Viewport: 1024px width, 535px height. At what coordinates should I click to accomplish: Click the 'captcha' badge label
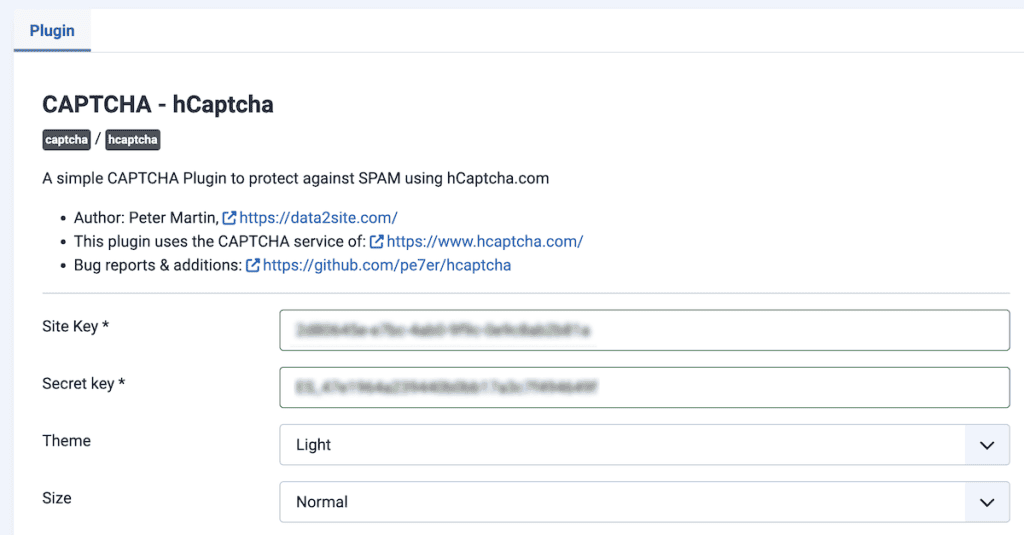click(x=67, y=140)
